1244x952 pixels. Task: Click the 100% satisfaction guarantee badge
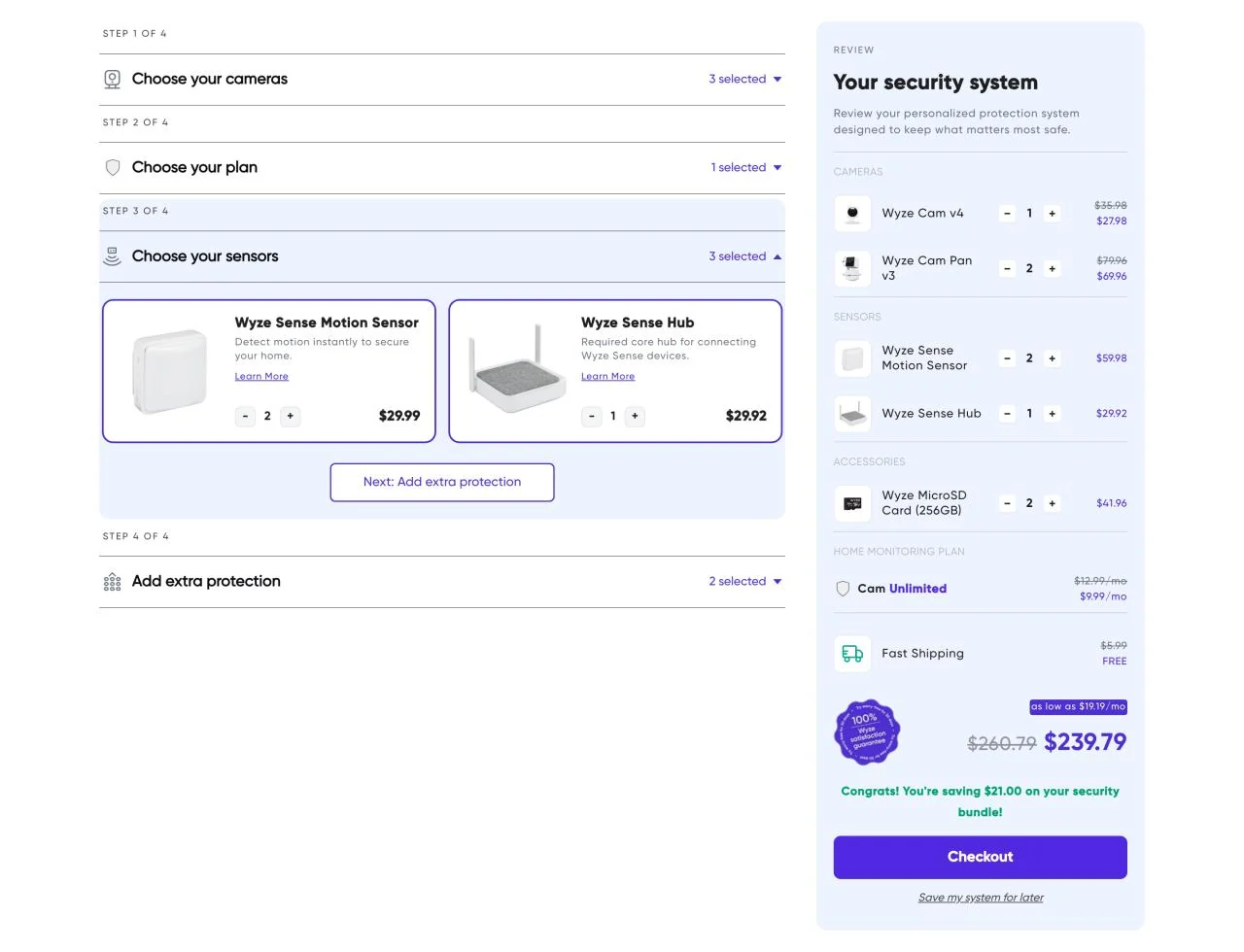868,731
